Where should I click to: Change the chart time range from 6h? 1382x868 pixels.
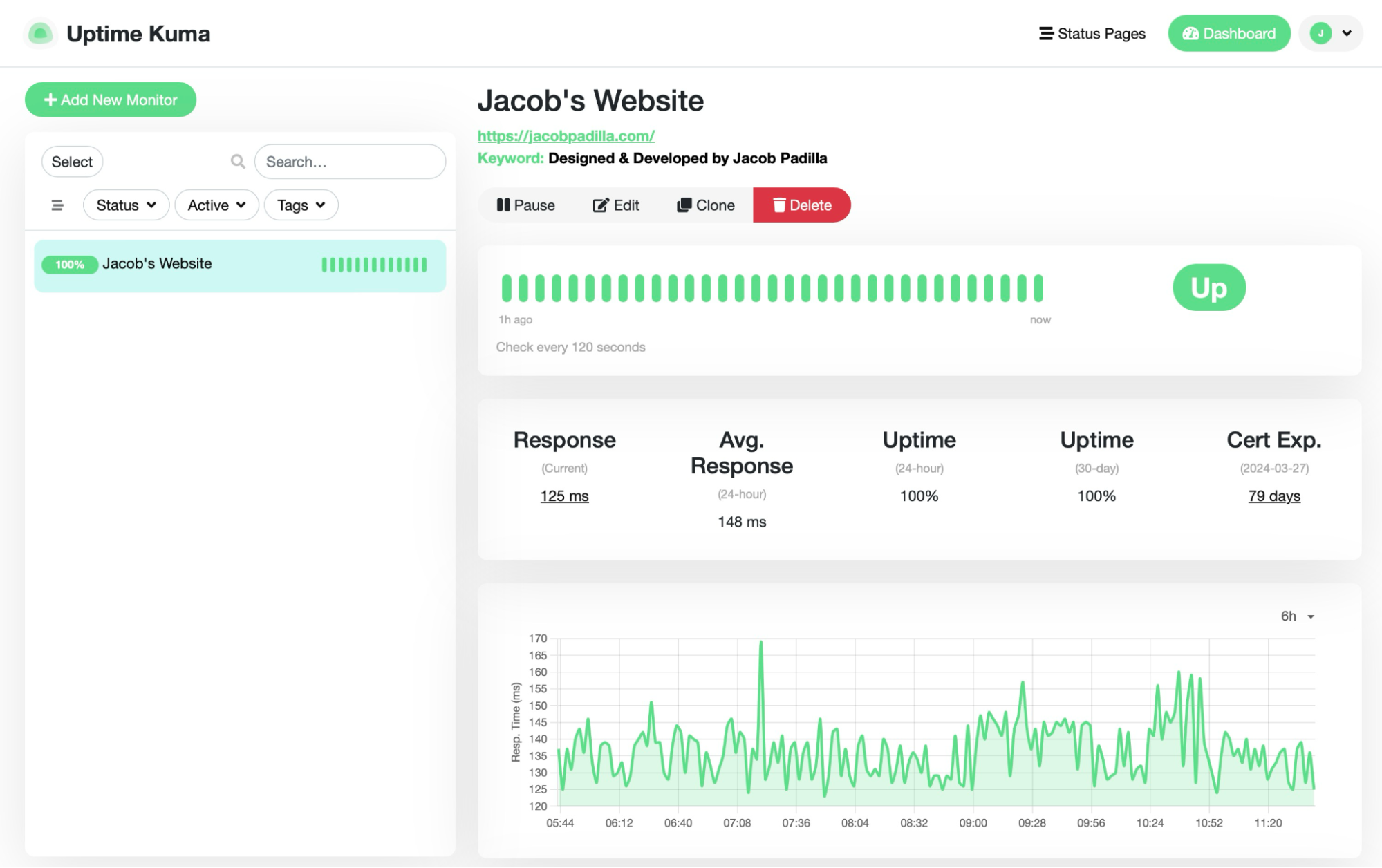(1294, 616)
